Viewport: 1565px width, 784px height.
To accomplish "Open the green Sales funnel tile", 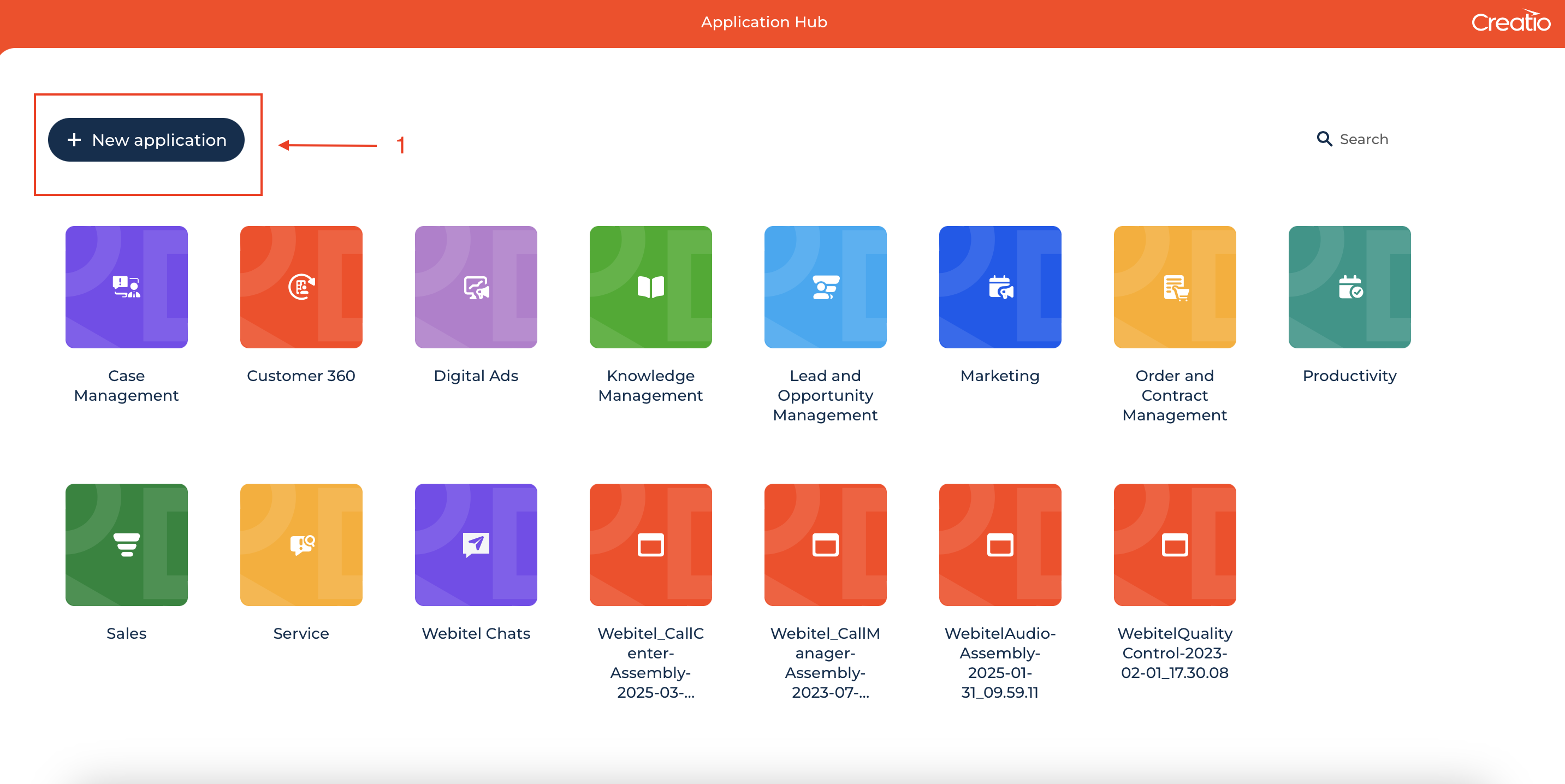I will pyautogui.click(x=126, y=544).
